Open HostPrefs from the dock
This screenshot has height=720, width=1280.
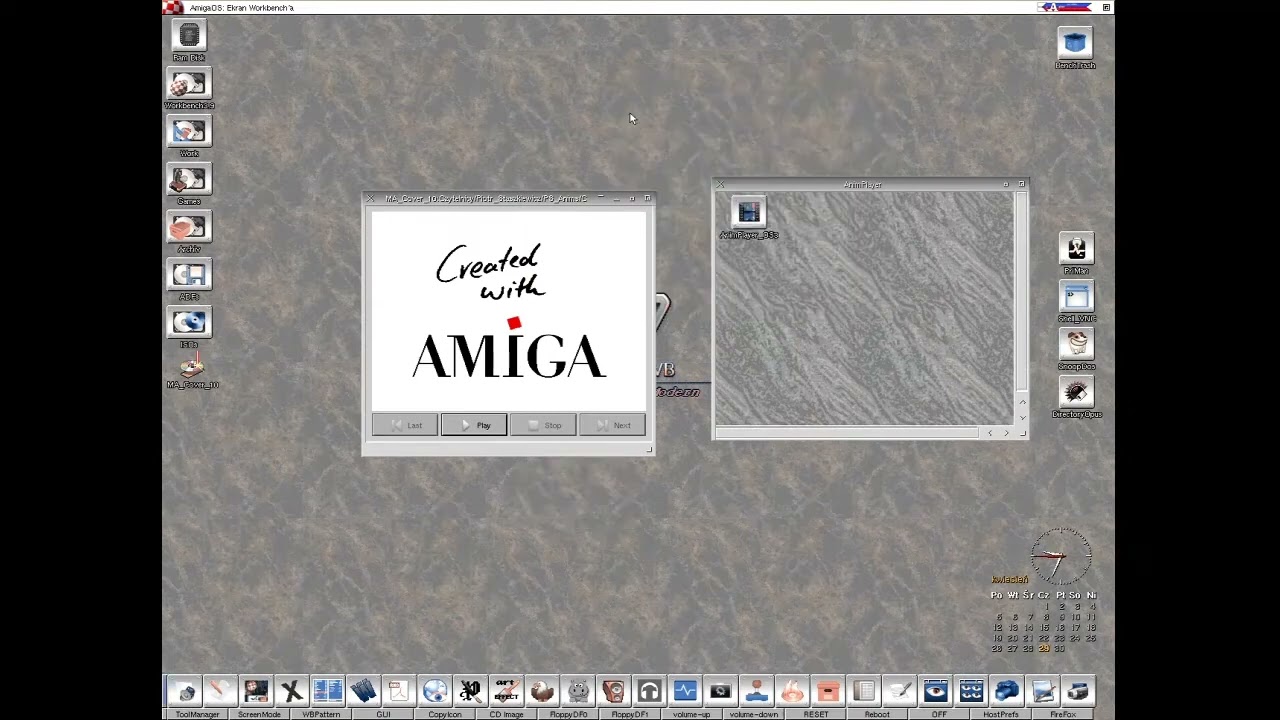pyautogui.click(x=1001, y=714)
